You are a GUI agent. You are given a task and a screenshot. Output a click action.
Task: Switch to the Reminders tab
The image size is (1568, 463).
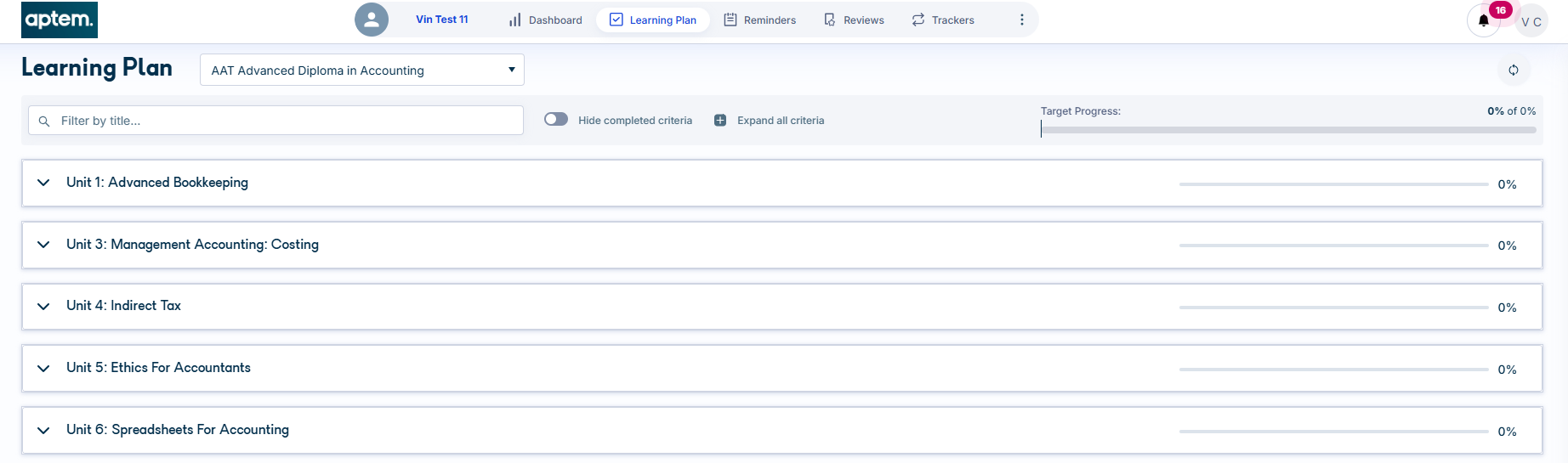(759, 20)
